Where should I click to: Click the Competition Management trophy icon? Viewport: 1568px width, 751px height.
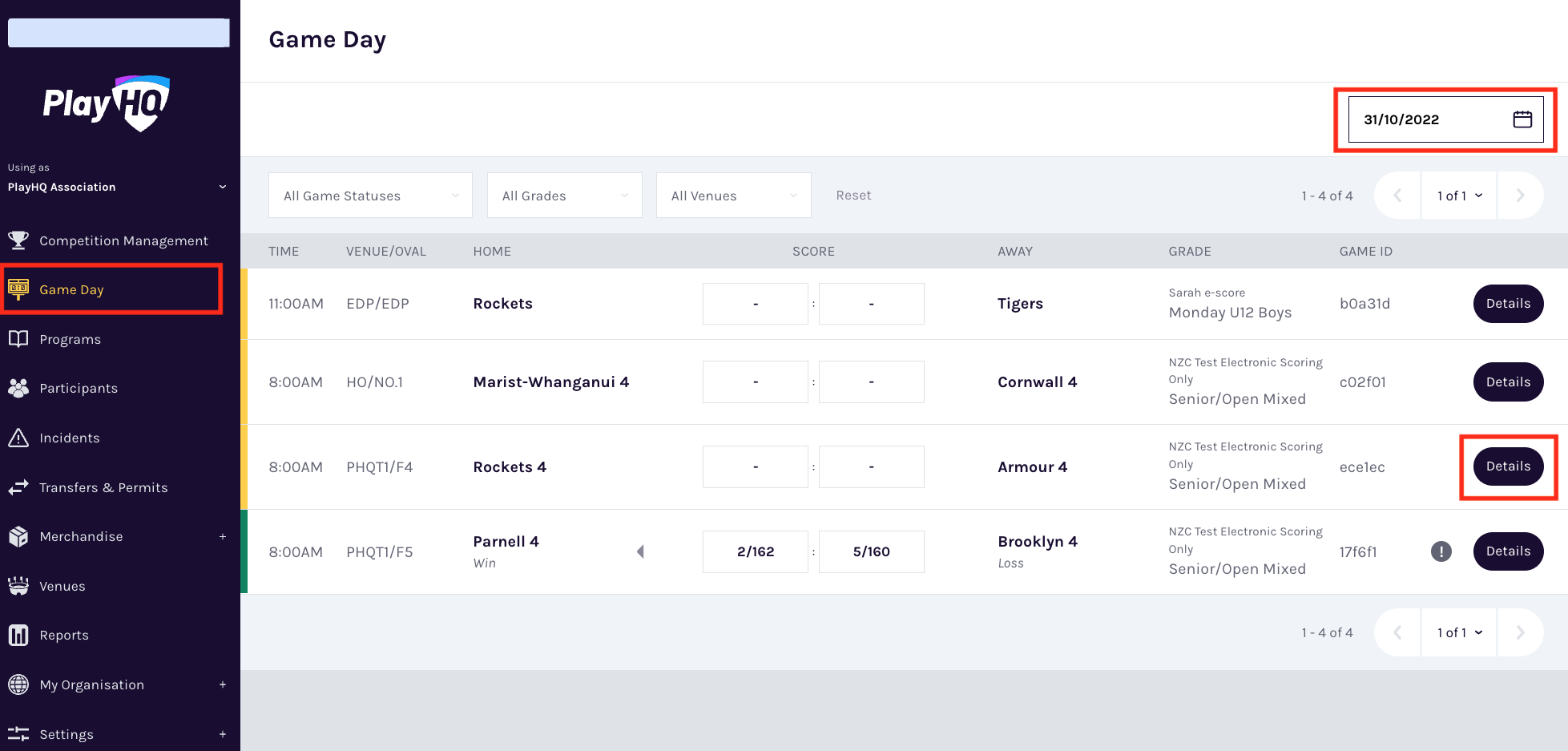tap(18, 240)
